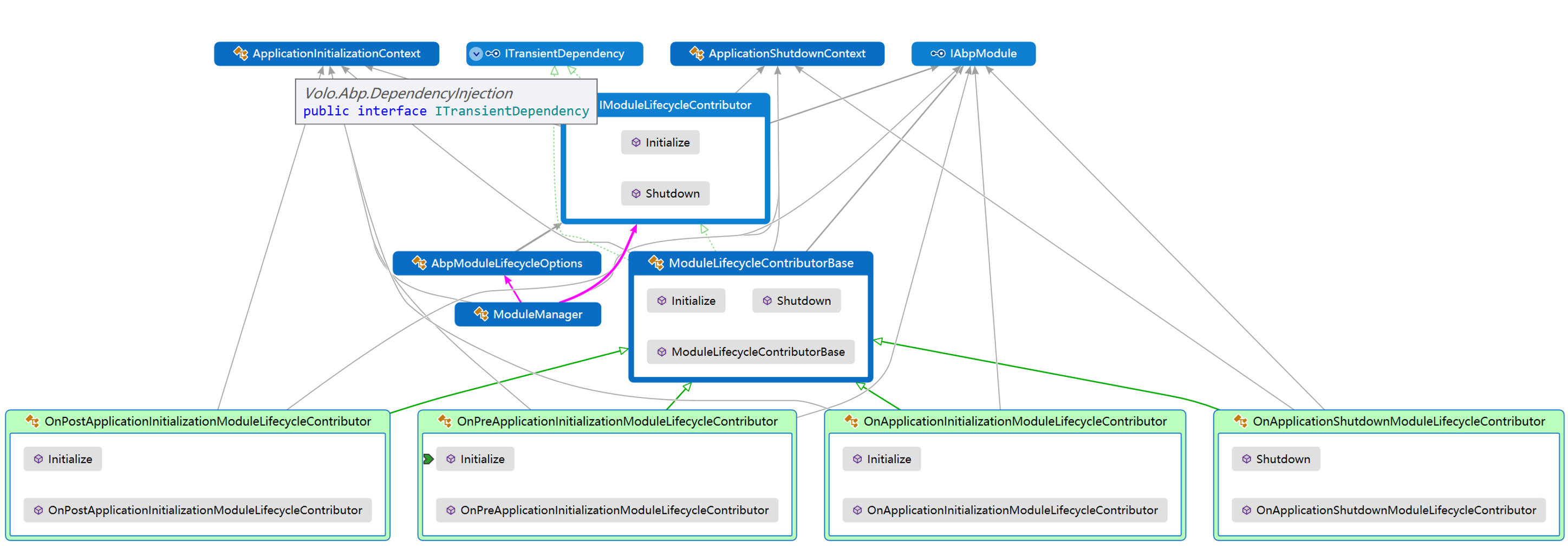The height and width of the screenshot is (549, 1568).
Task: Select Initialize in OnPostApplicationInitializationModuleLifecycleContributor group
Action: (x=69, y=459)
